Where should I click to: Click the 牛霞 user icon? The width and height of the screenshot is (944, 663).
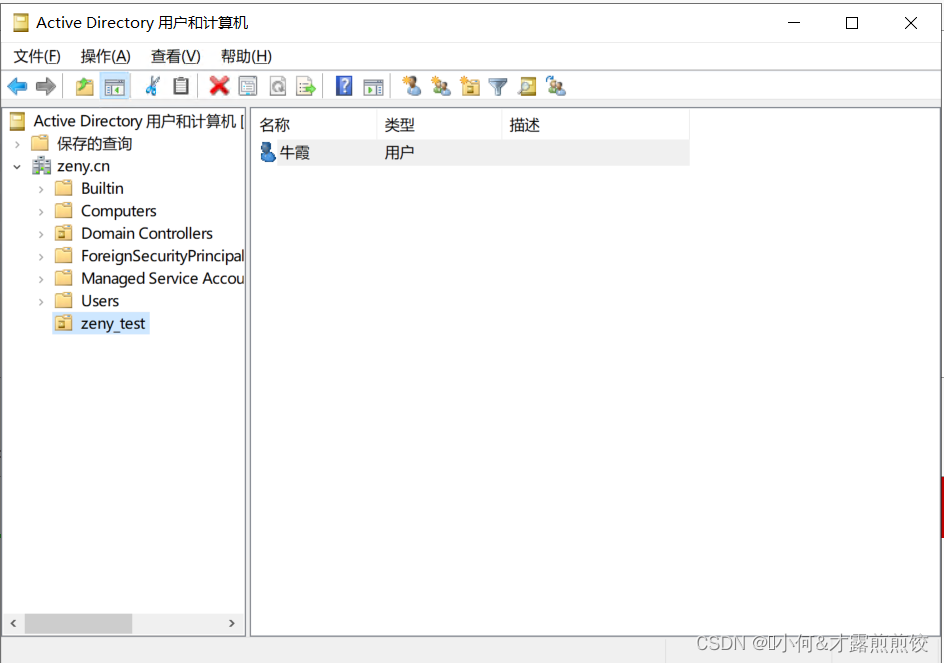267,152
